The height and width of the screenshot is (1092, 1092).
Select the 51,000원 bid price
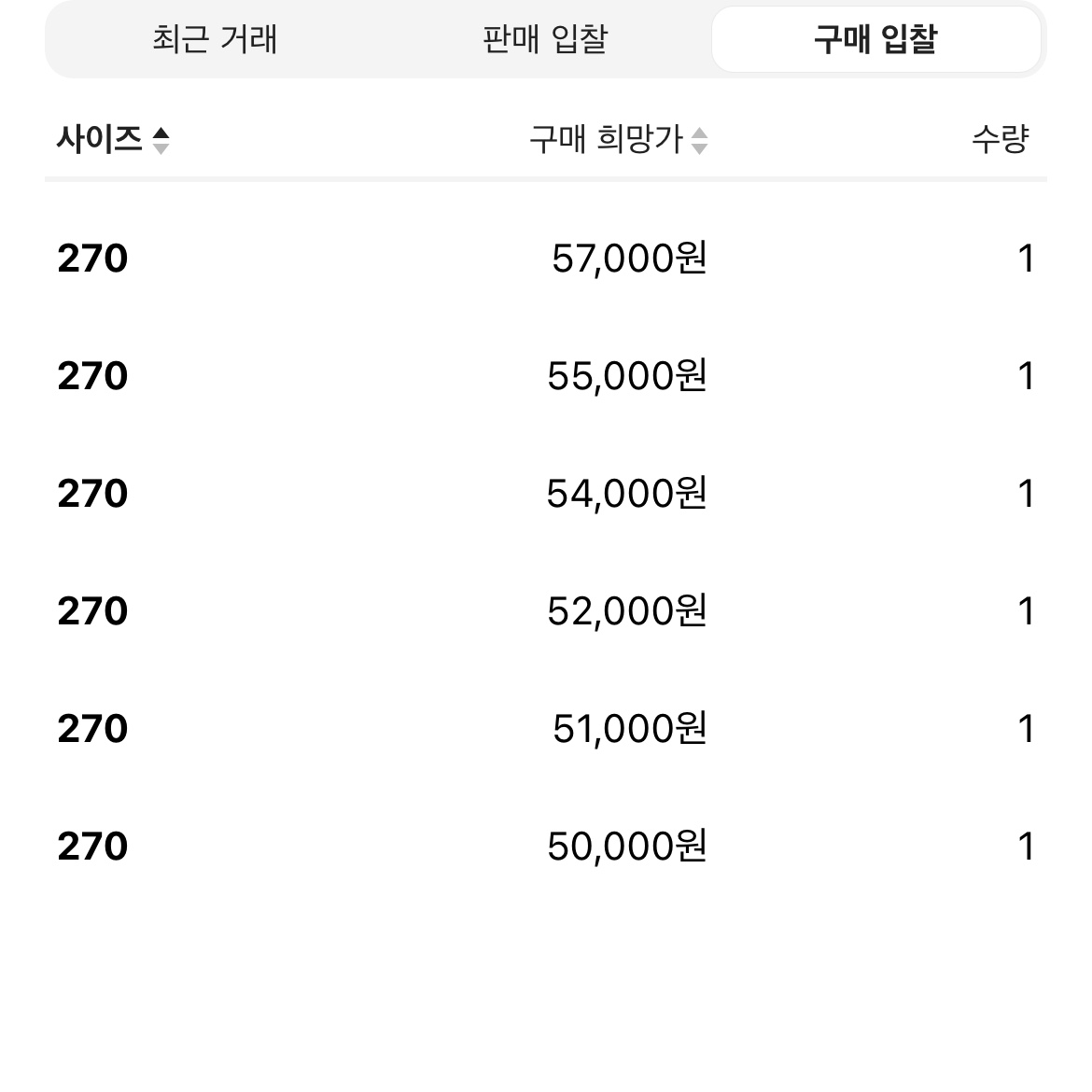(x=630, y=729)
